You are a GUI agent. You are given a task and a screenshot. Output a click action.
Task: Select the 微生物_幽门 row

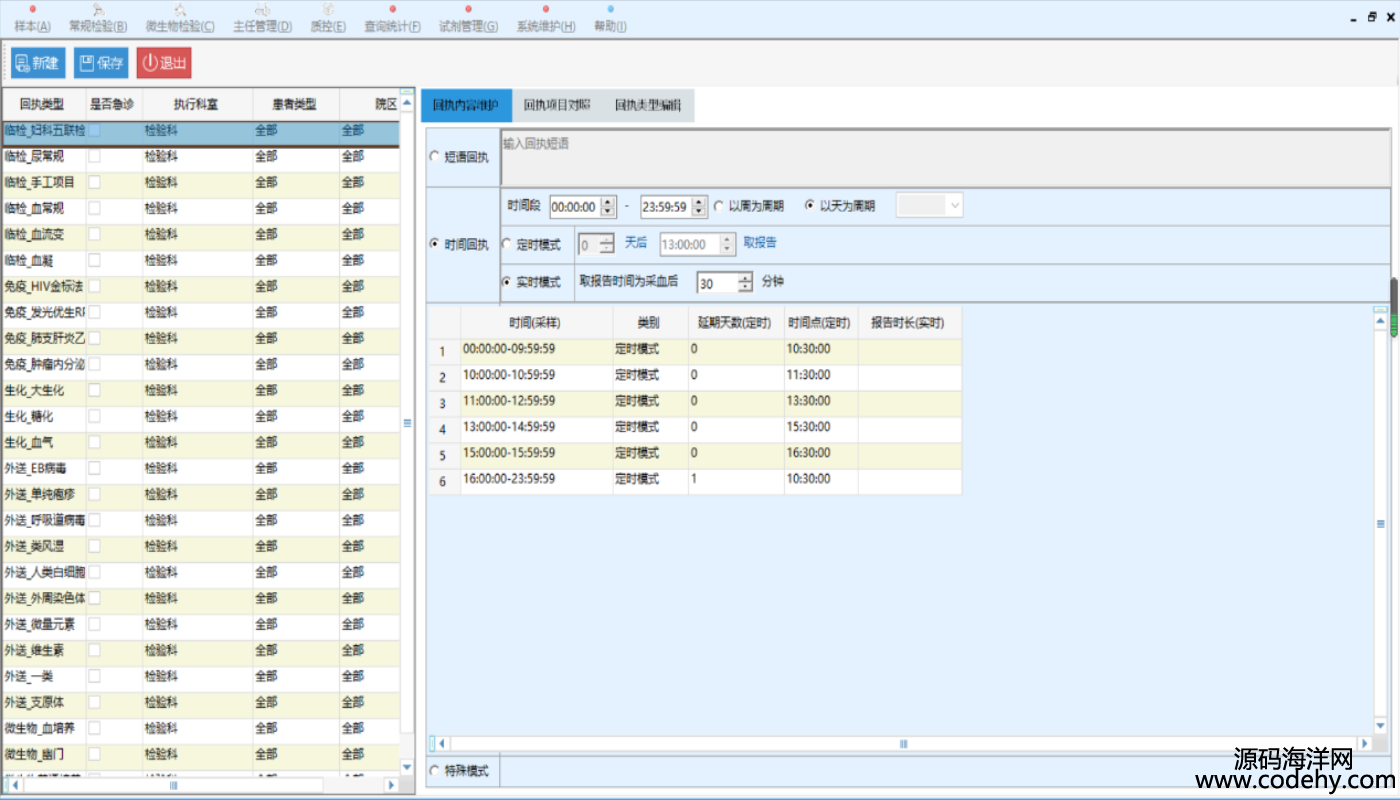(200, 755)
